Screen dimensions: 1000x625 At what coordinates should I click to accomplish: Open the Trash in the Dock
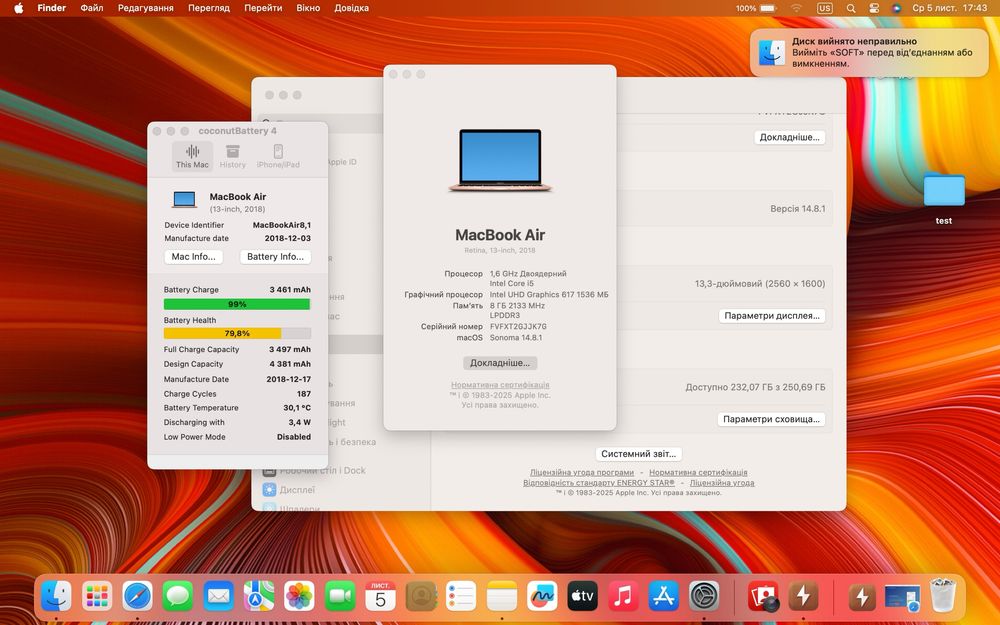click(943, 596)
